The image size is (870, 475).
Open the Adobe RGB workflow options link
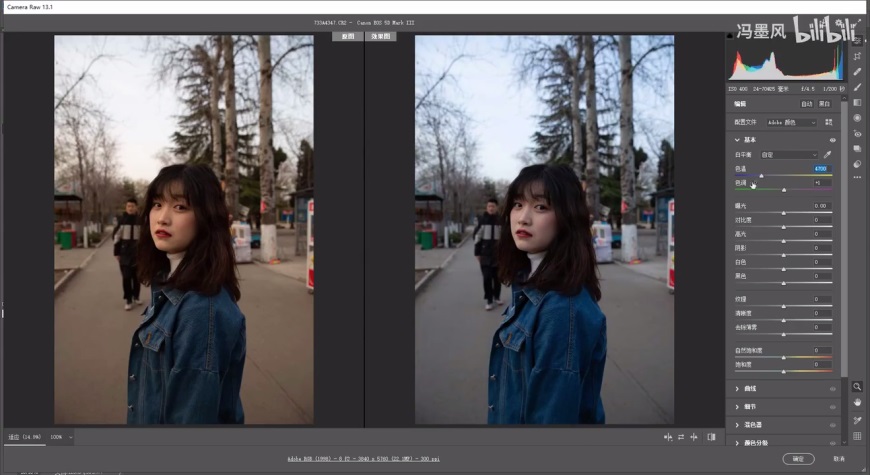click(x=363, y=459)
